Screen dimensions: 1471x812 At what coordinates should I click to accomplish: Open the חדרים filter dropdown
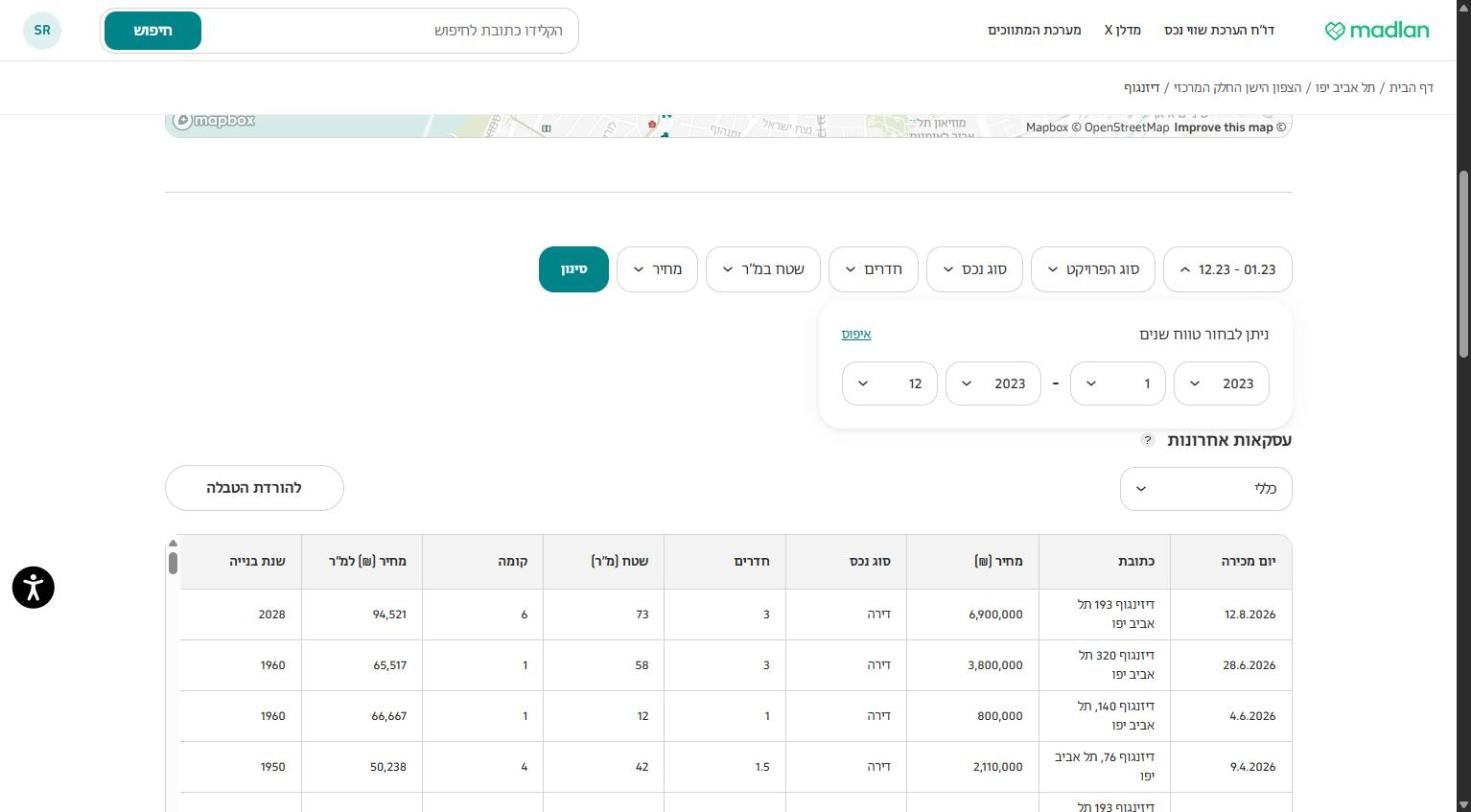point(873,269)
